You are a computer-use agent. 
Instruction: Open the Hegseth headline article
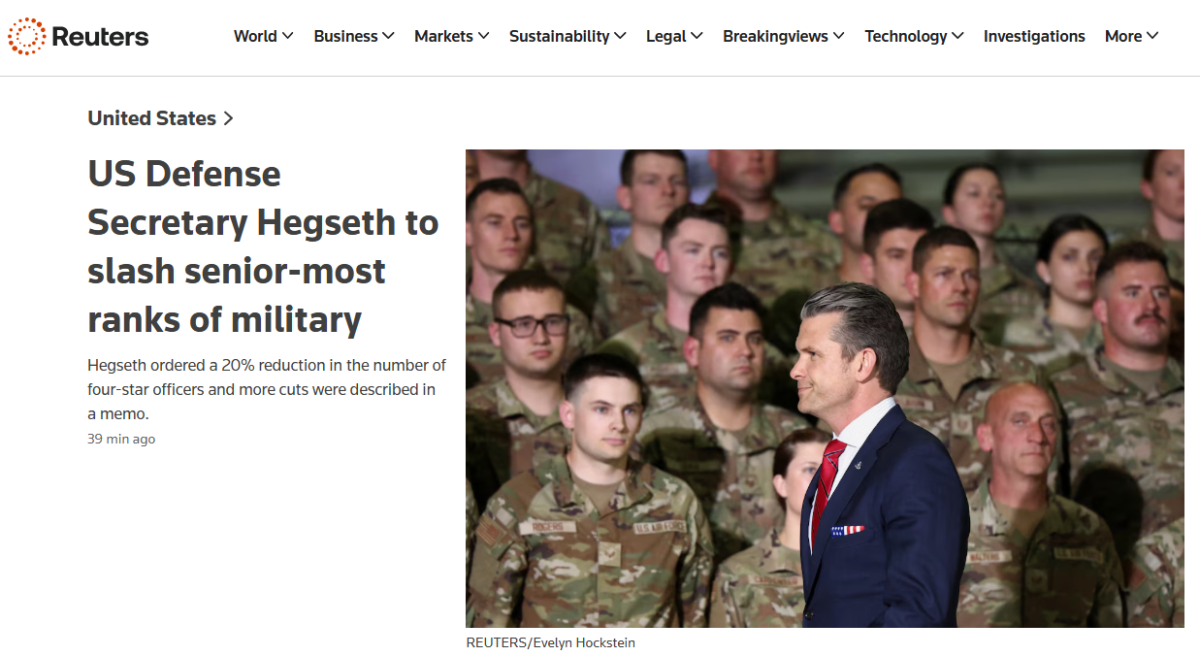click(263, 246)
